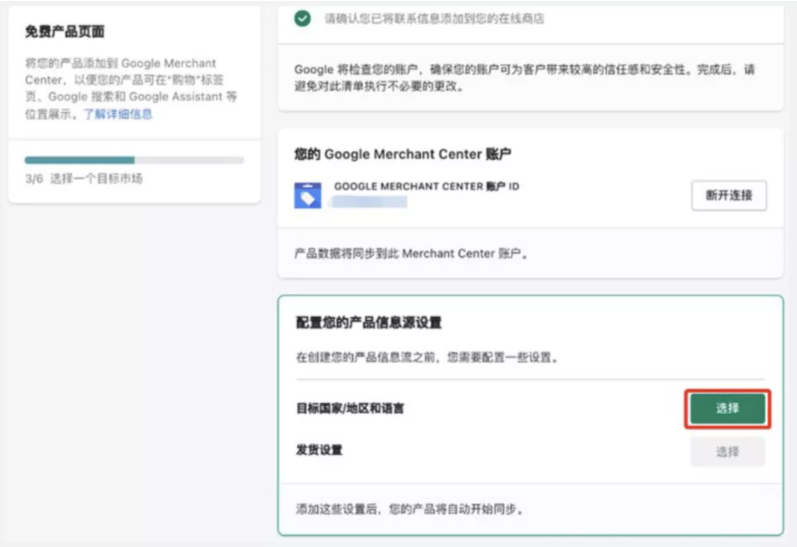Click the 您的 Google Merchant Center 账户 heading
Viewport: 797px width, 547px height.
point(403,154)
